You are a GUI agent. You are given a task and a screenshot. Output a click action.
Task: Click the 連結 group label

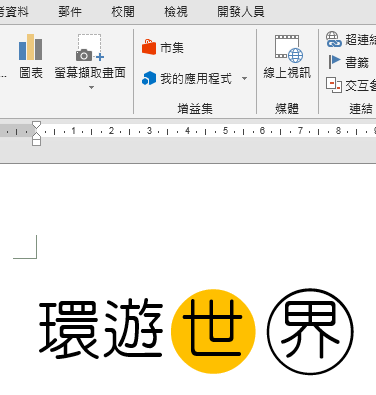coord(361,109)
